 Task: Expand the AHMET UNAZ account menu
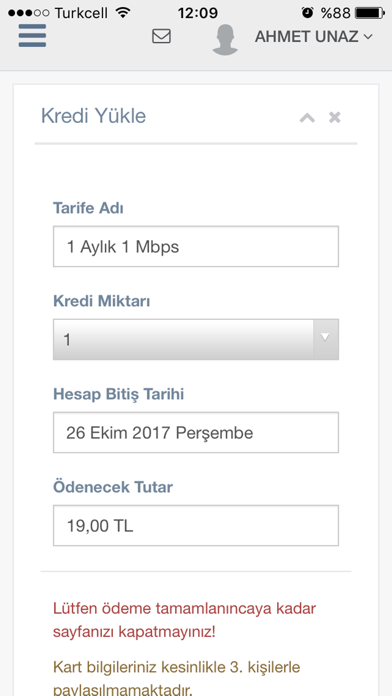[313, 37]
